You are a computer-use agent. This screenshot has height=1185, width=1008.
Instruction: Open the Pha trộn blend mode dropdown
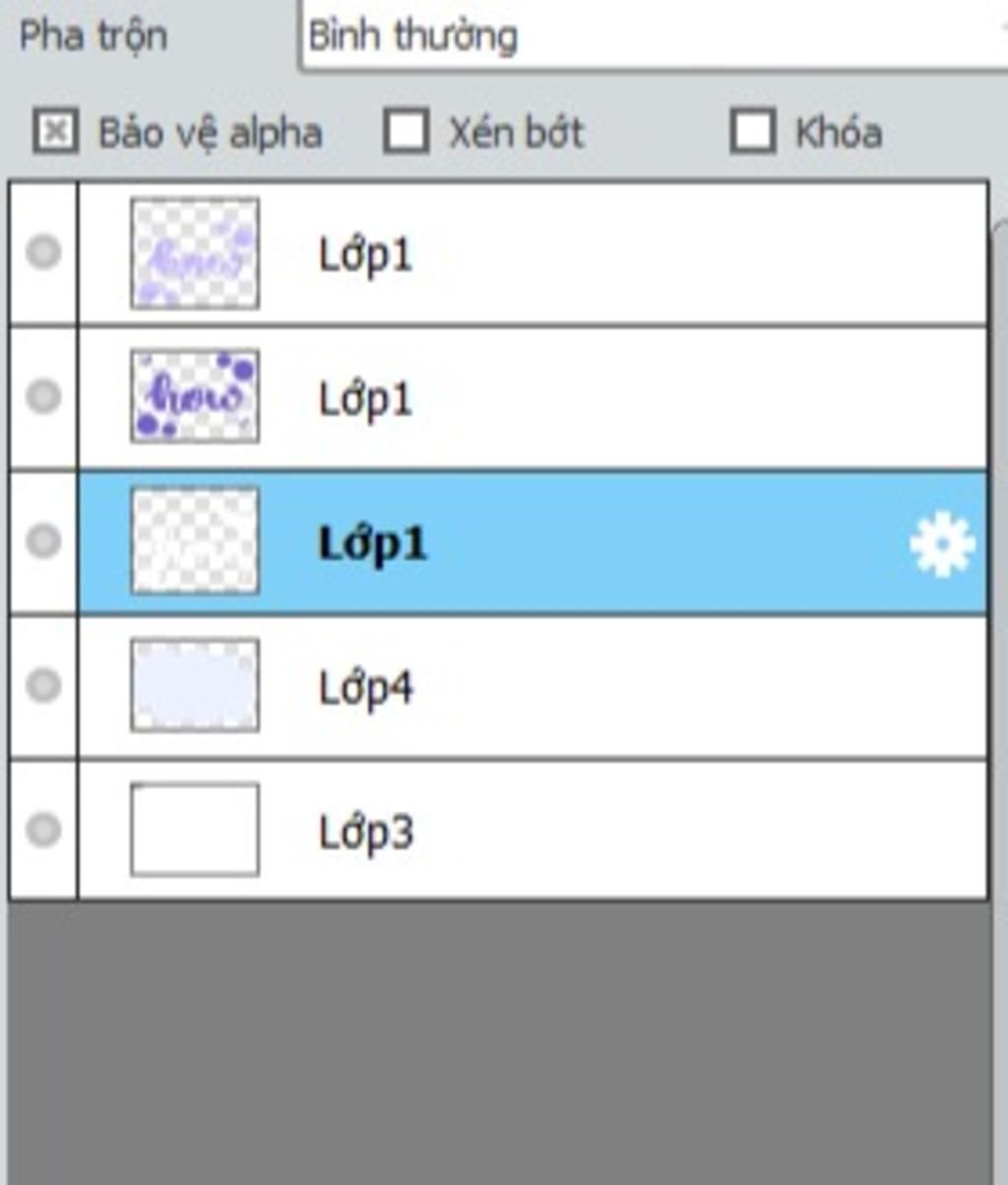coord(653,36)
